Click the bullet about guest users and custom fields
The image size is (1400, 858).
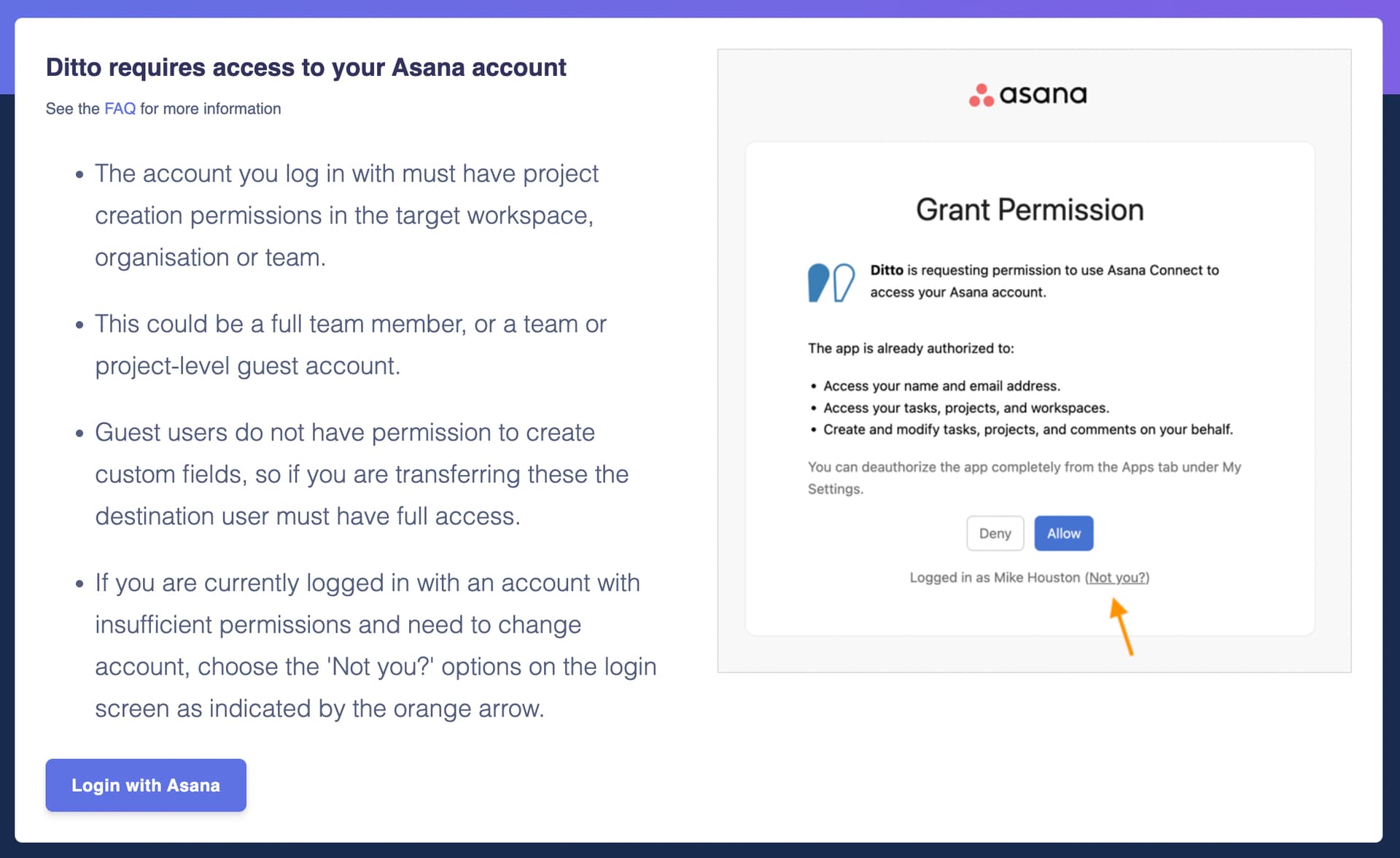[x=362, y=474]
